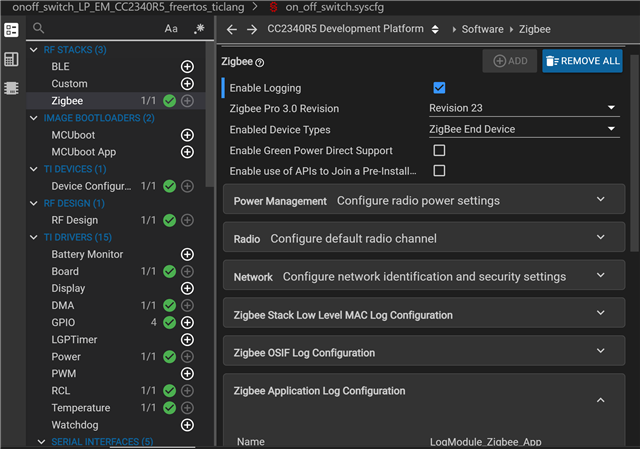
Task: Click the GPIO green status checkmark
Action: click(169, 322)
